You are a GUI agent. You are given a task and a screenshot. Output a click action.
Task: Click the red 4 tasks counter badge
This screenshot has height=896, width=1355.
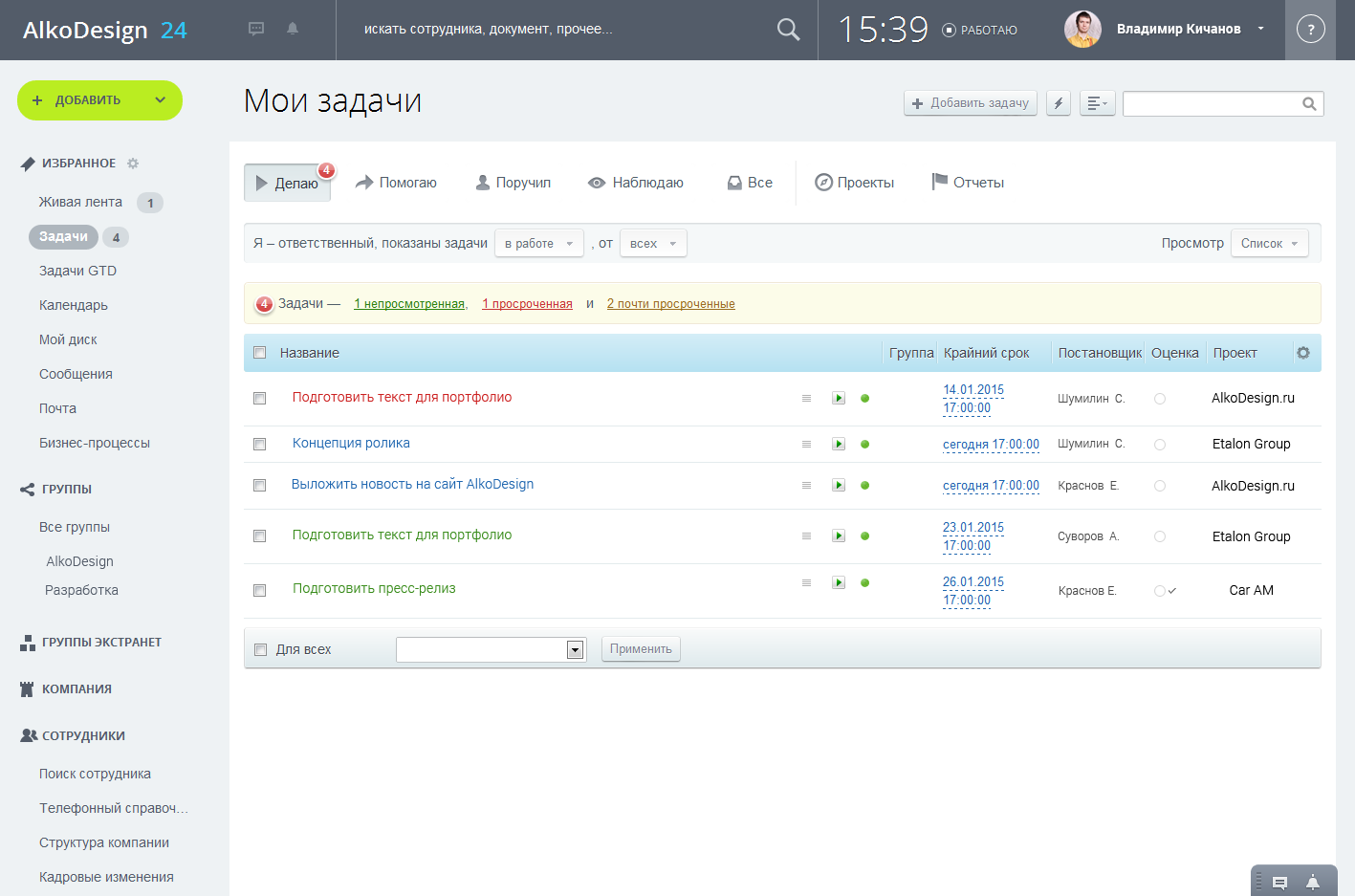(265, 304)
